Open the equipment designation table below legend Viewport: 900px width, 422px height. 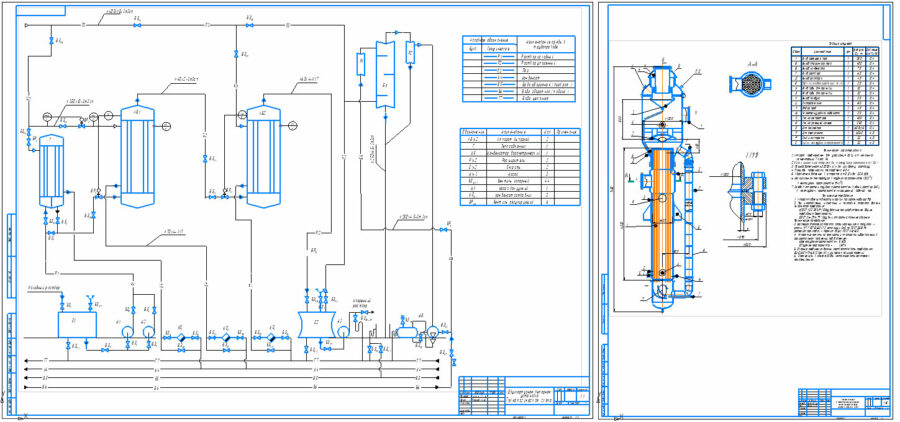(x=520, y=167)
